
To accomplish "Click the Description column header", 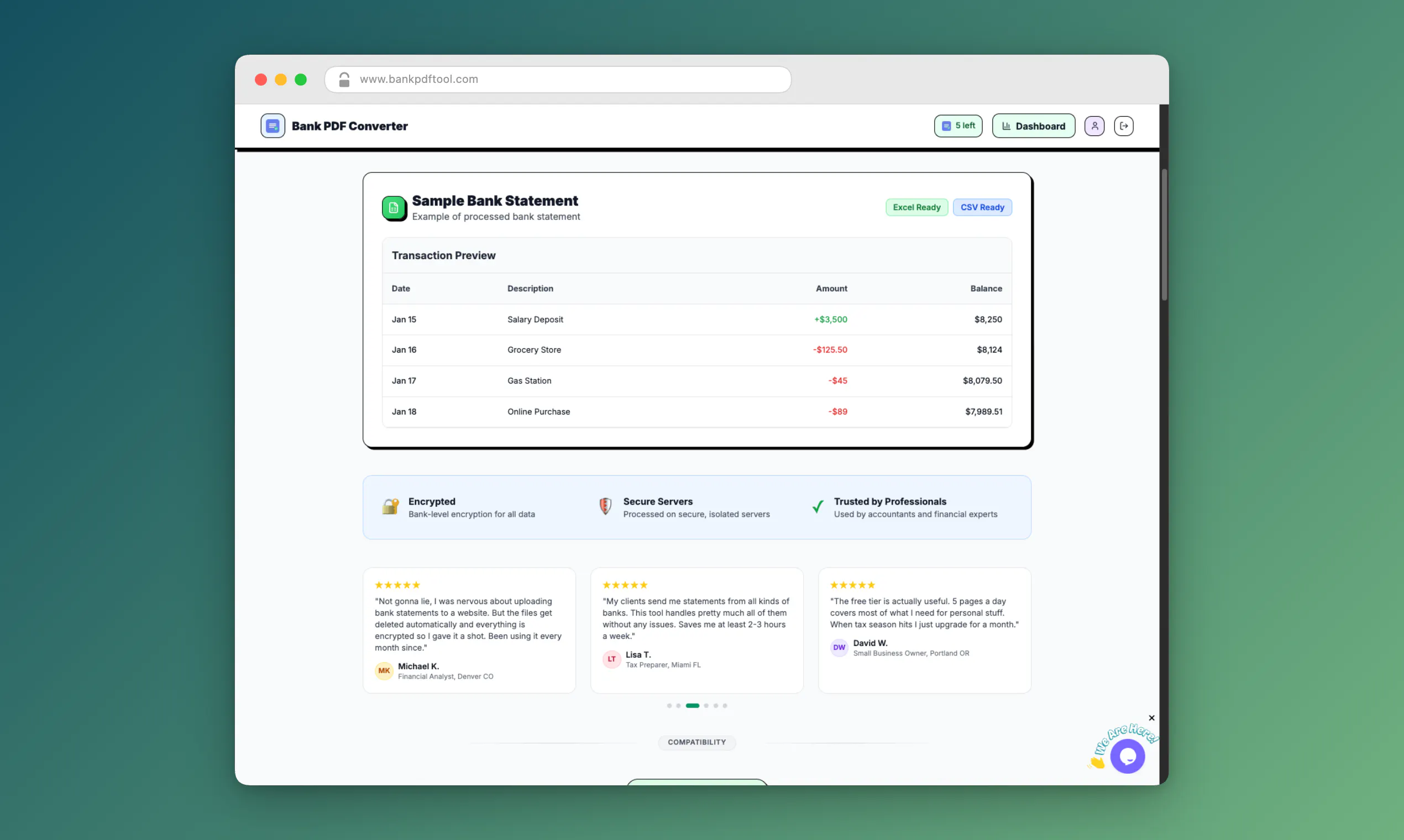I will 530,288.
